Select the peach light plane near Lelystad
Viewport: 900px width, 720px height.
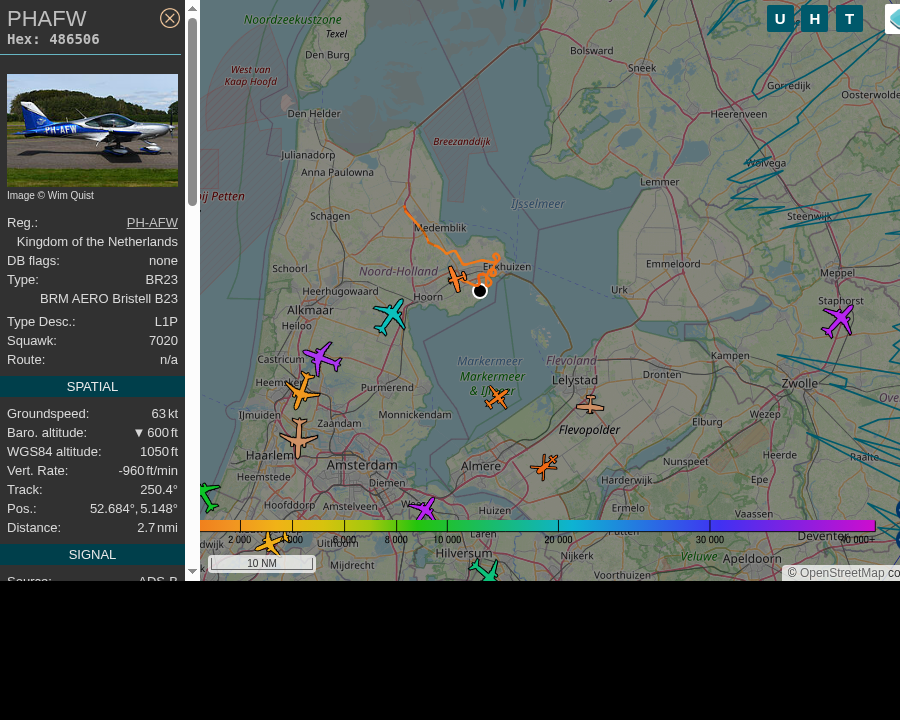590,405
